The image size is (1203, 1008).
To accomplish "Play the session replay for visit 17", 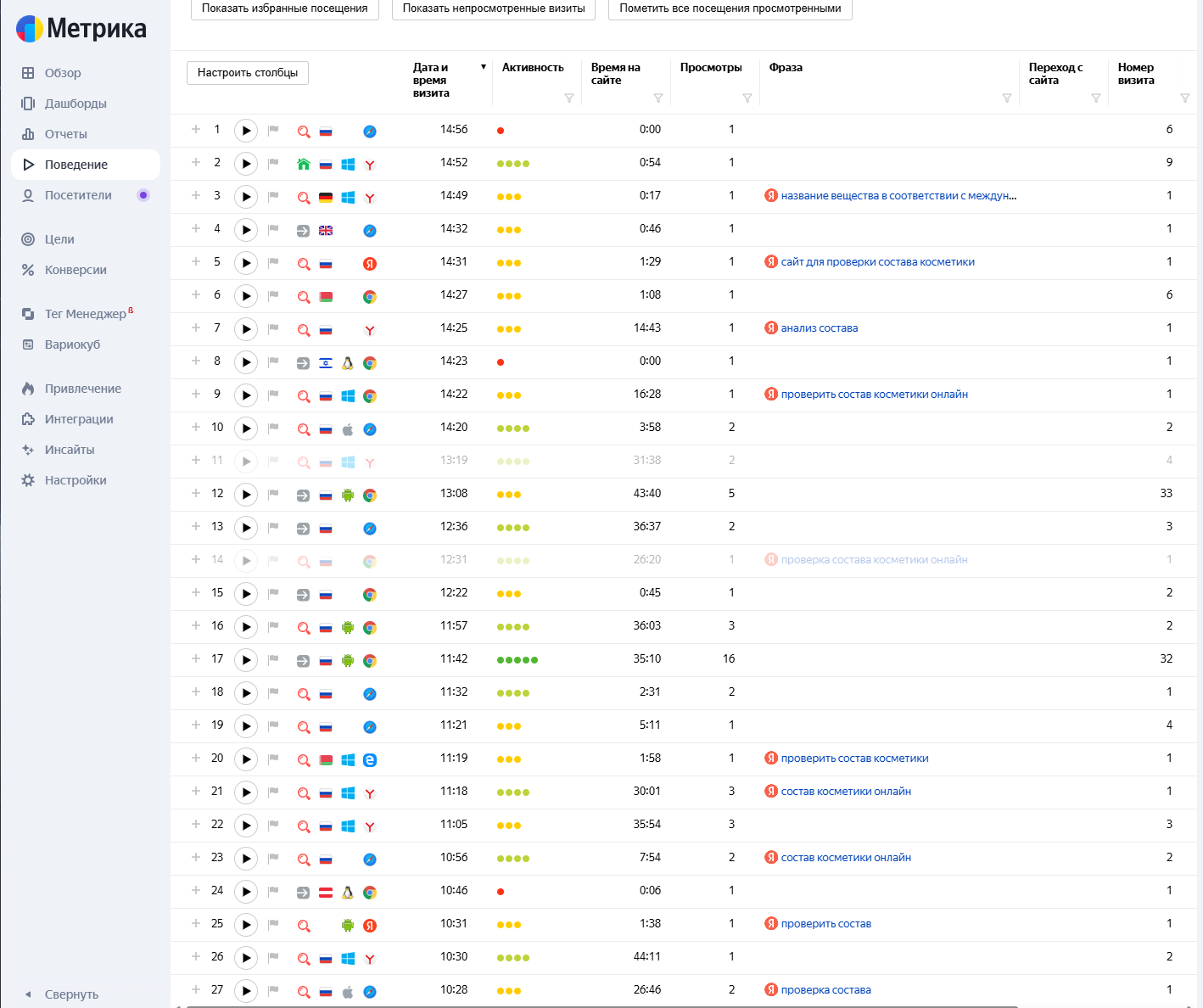I will coord(246,660).
